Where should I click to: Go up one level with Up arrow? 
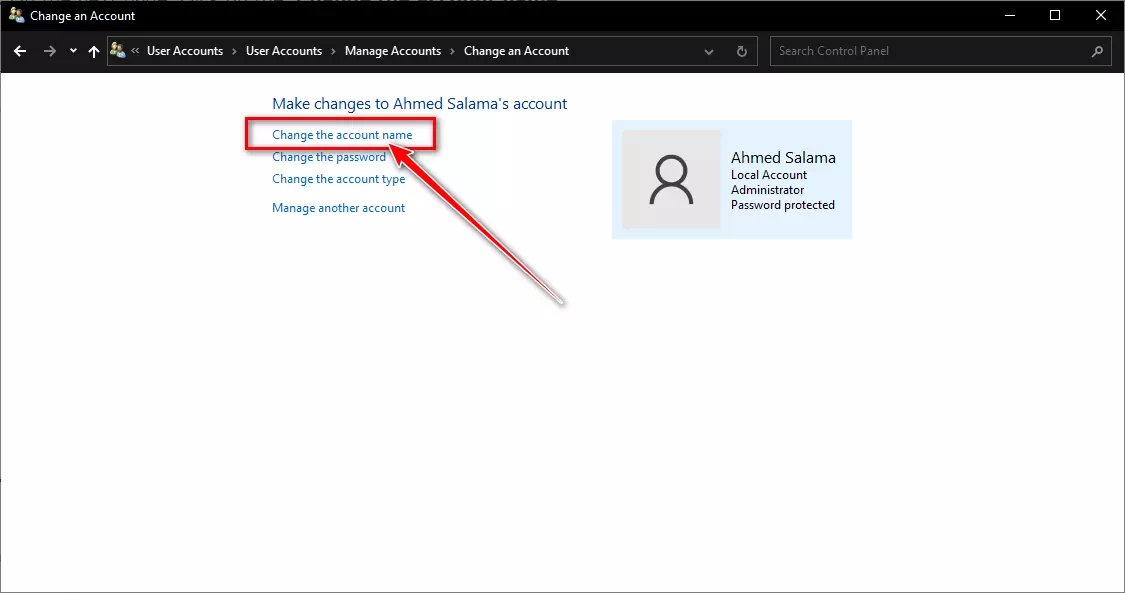tap(94, 51)
